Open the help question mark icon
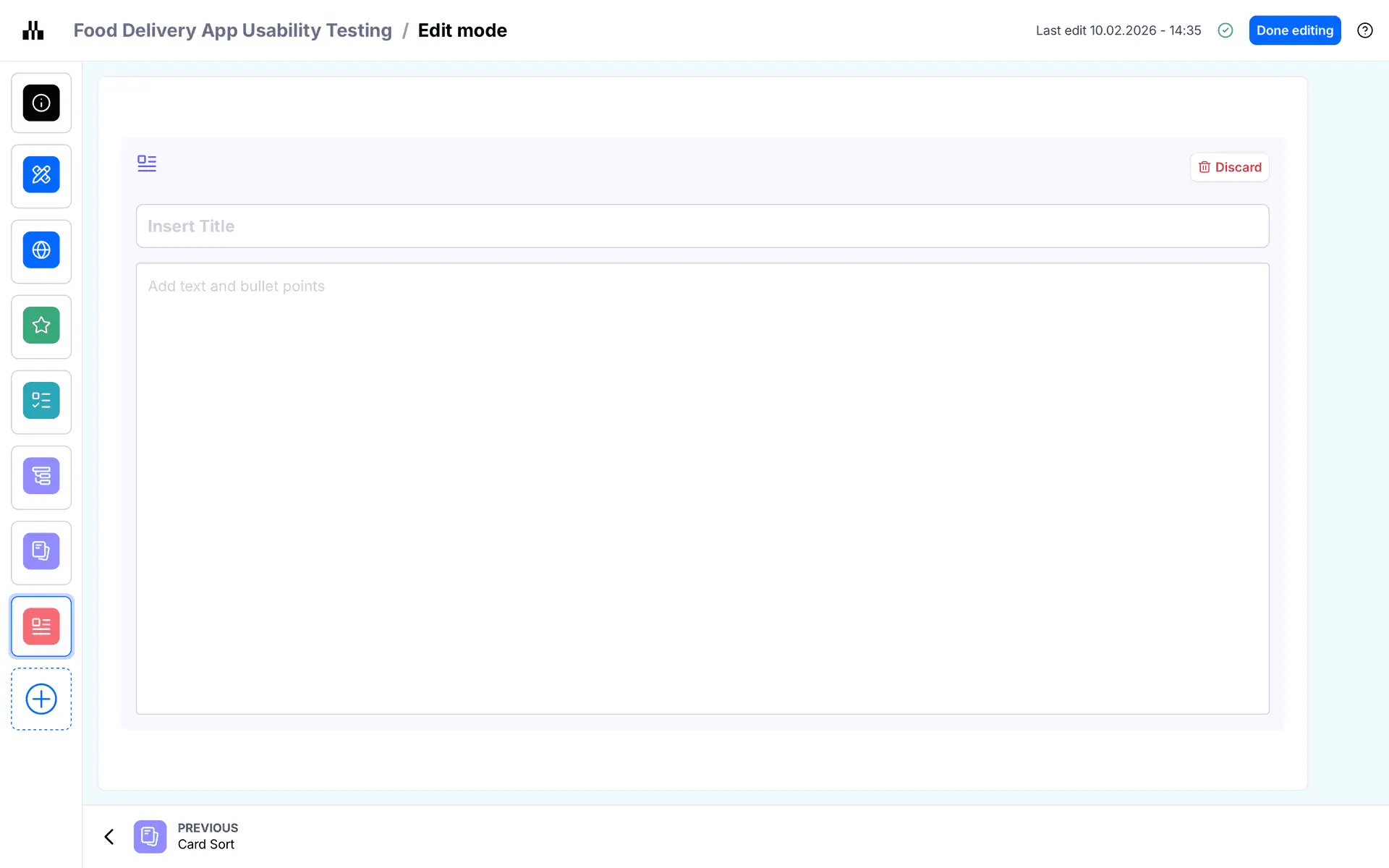This screenshot has width=1389, height=868. (x=1364, y=30)
